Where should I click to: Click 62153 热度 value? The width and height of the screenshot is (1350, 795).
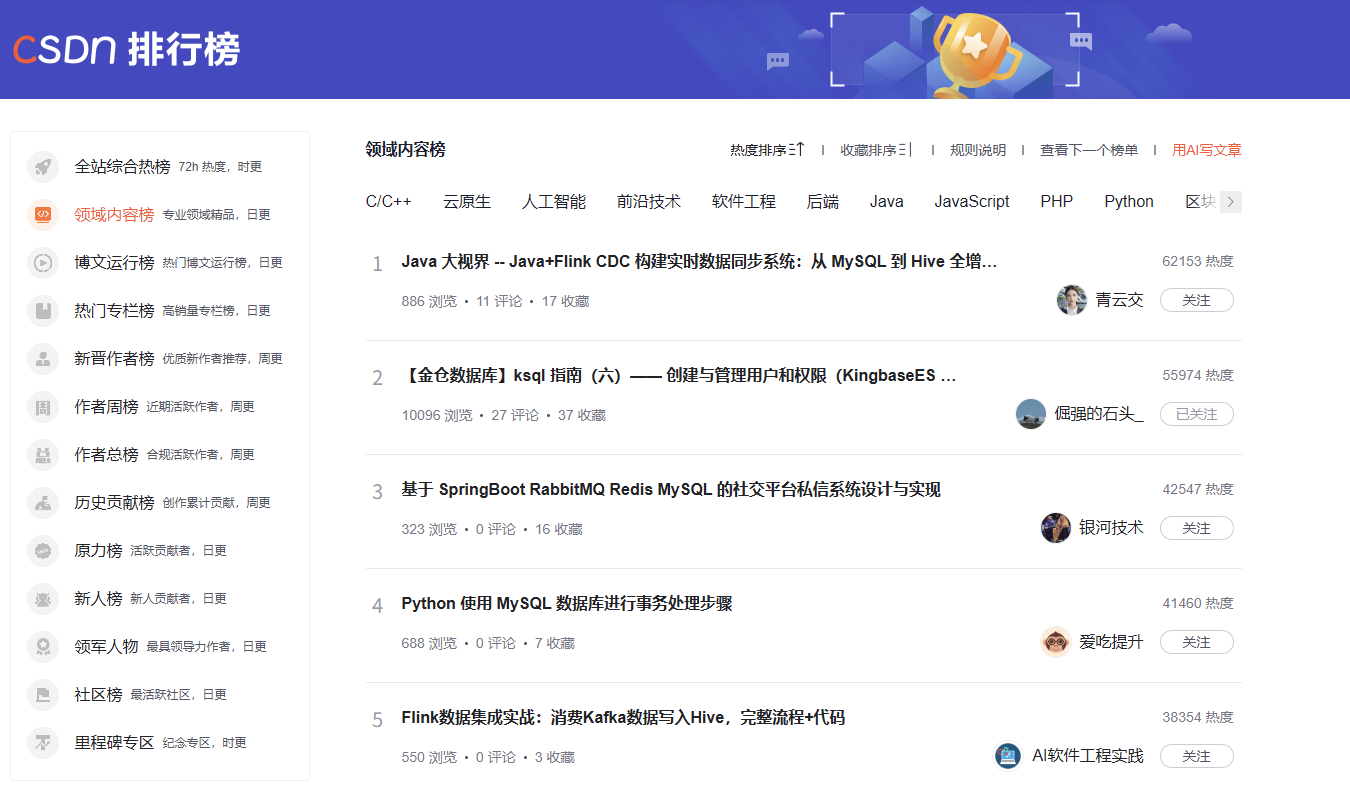click(1198, 262)
